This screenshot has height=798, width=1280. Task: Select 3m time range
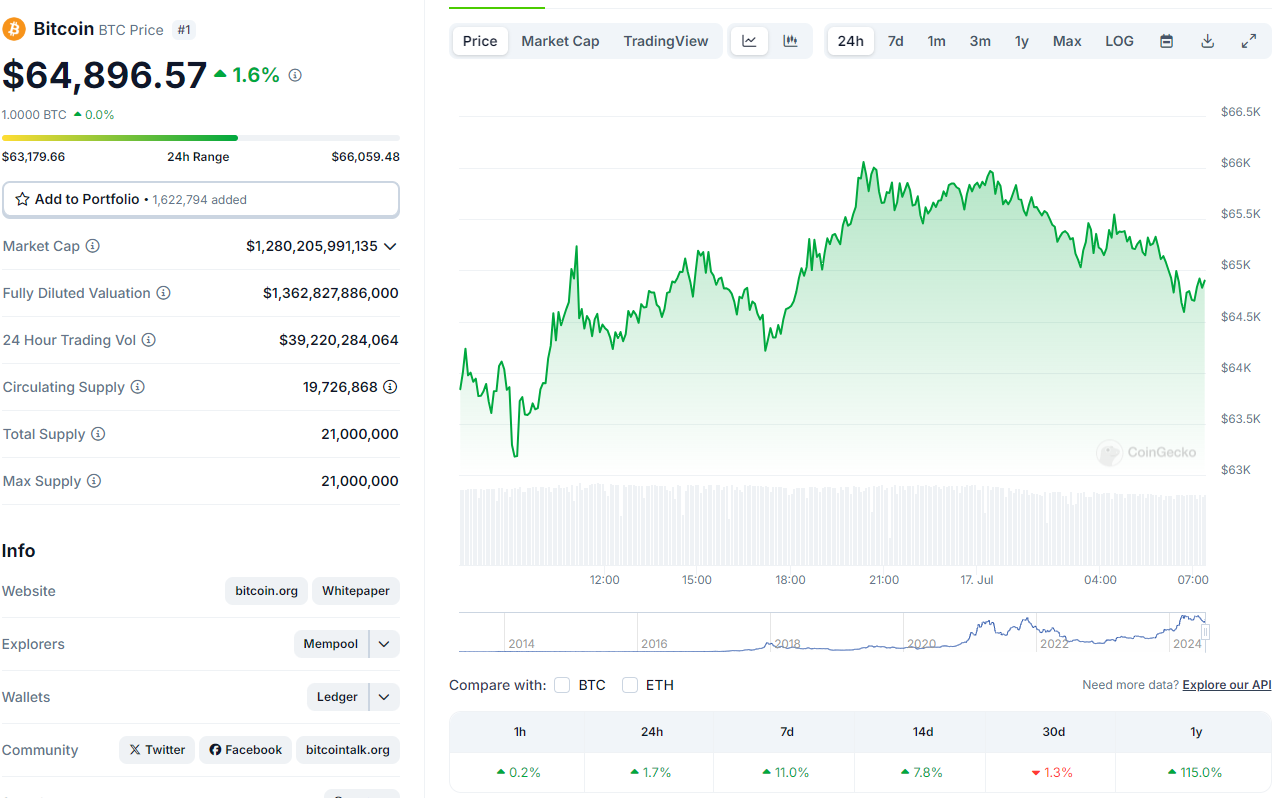[980, 41]
